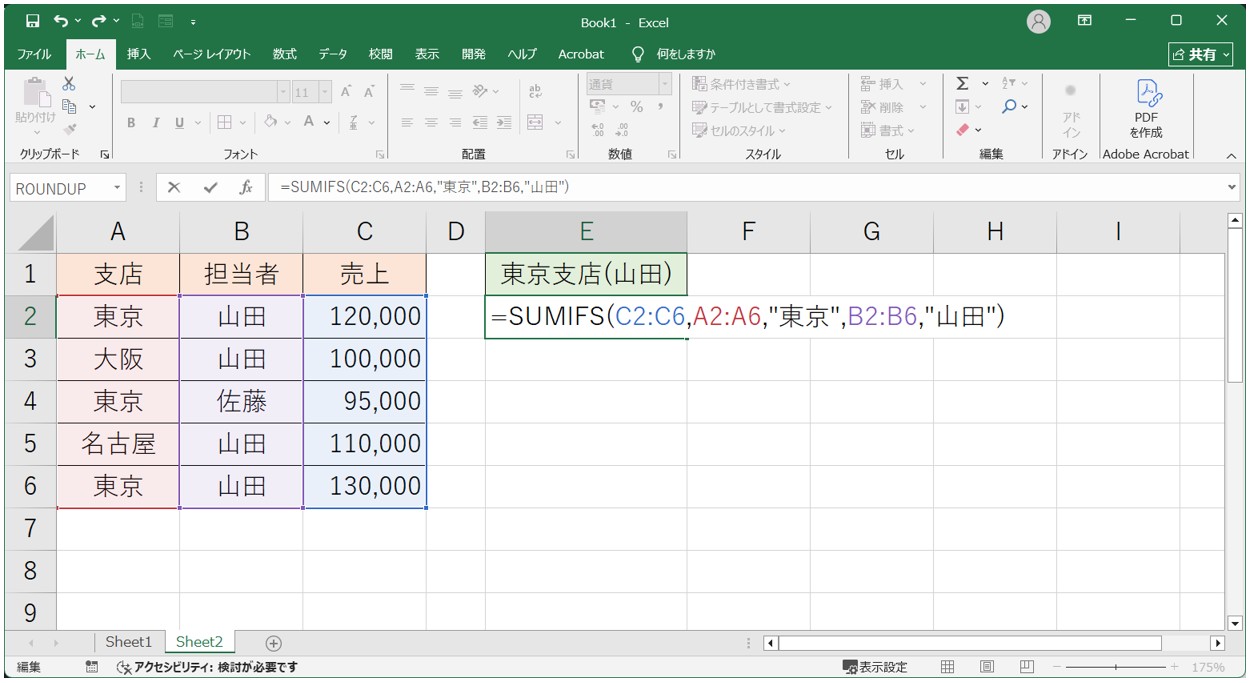This screenshot has height=683, width=1251.
Task: Open the Find and Select magnifier
Action: [1009, 106]
